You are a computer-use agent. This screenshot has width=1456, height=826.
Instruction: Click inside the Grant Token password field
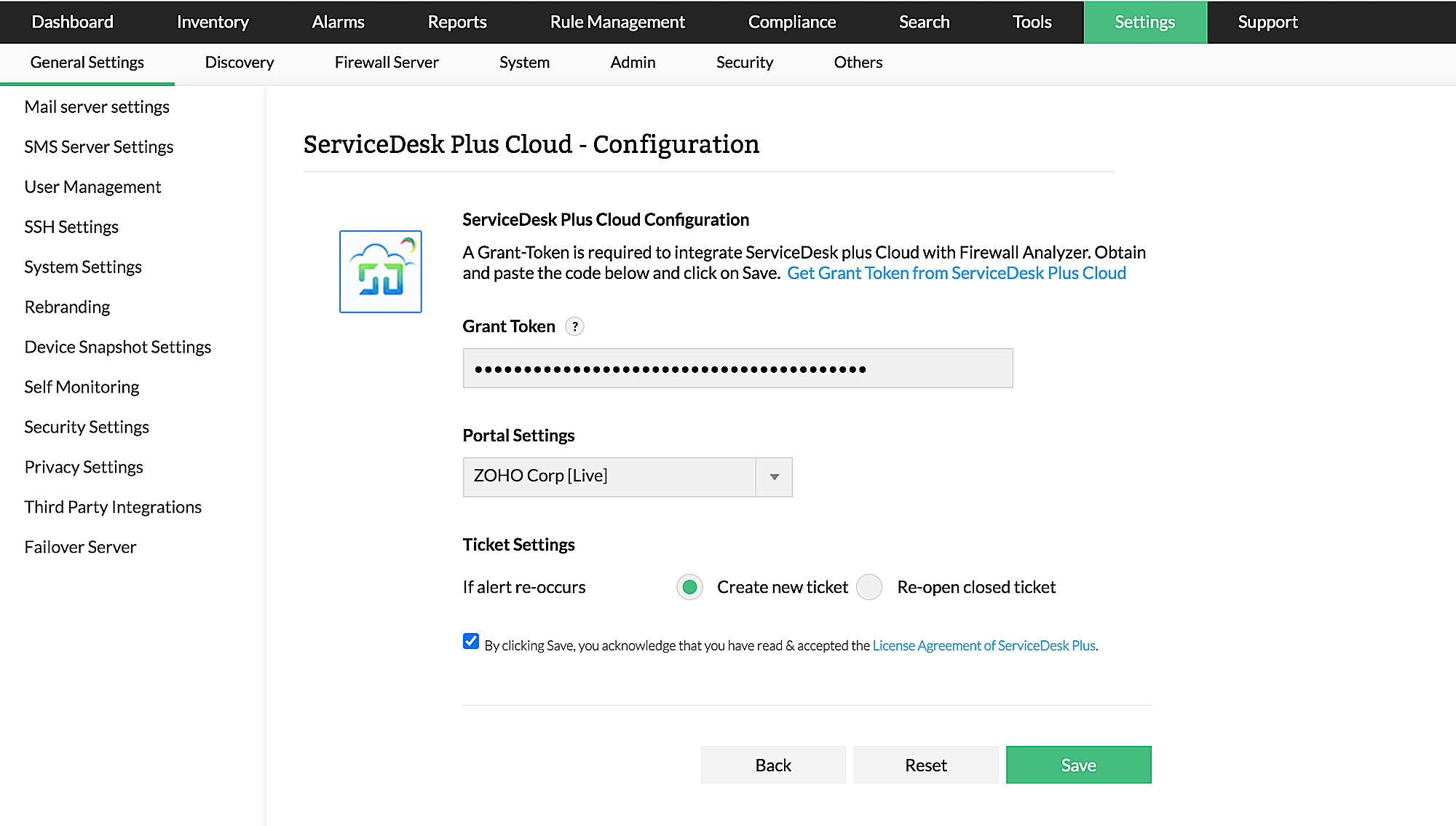737,369
